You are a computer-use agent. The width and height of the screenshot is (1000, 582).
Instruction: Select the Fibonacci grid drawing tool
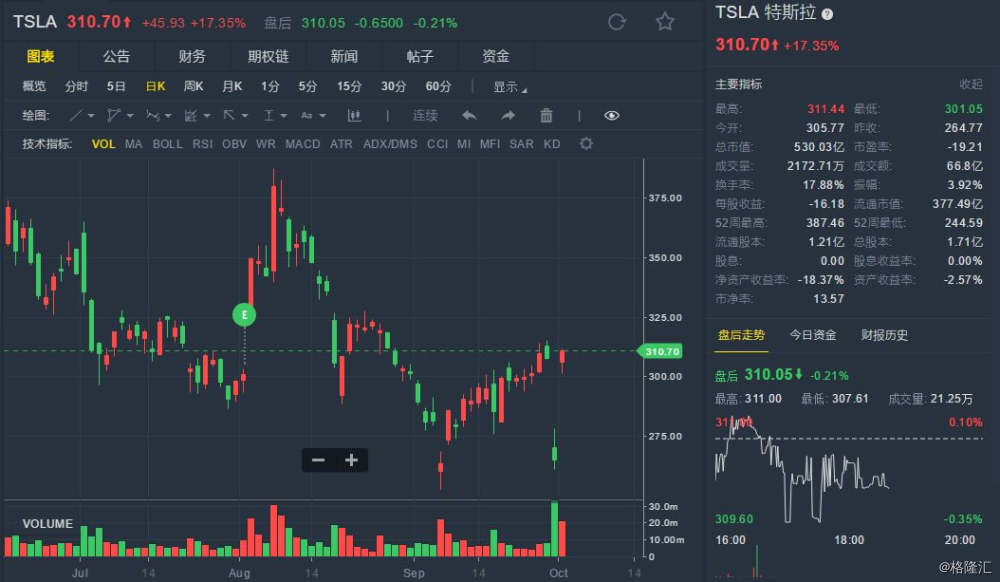click(190, 115)
